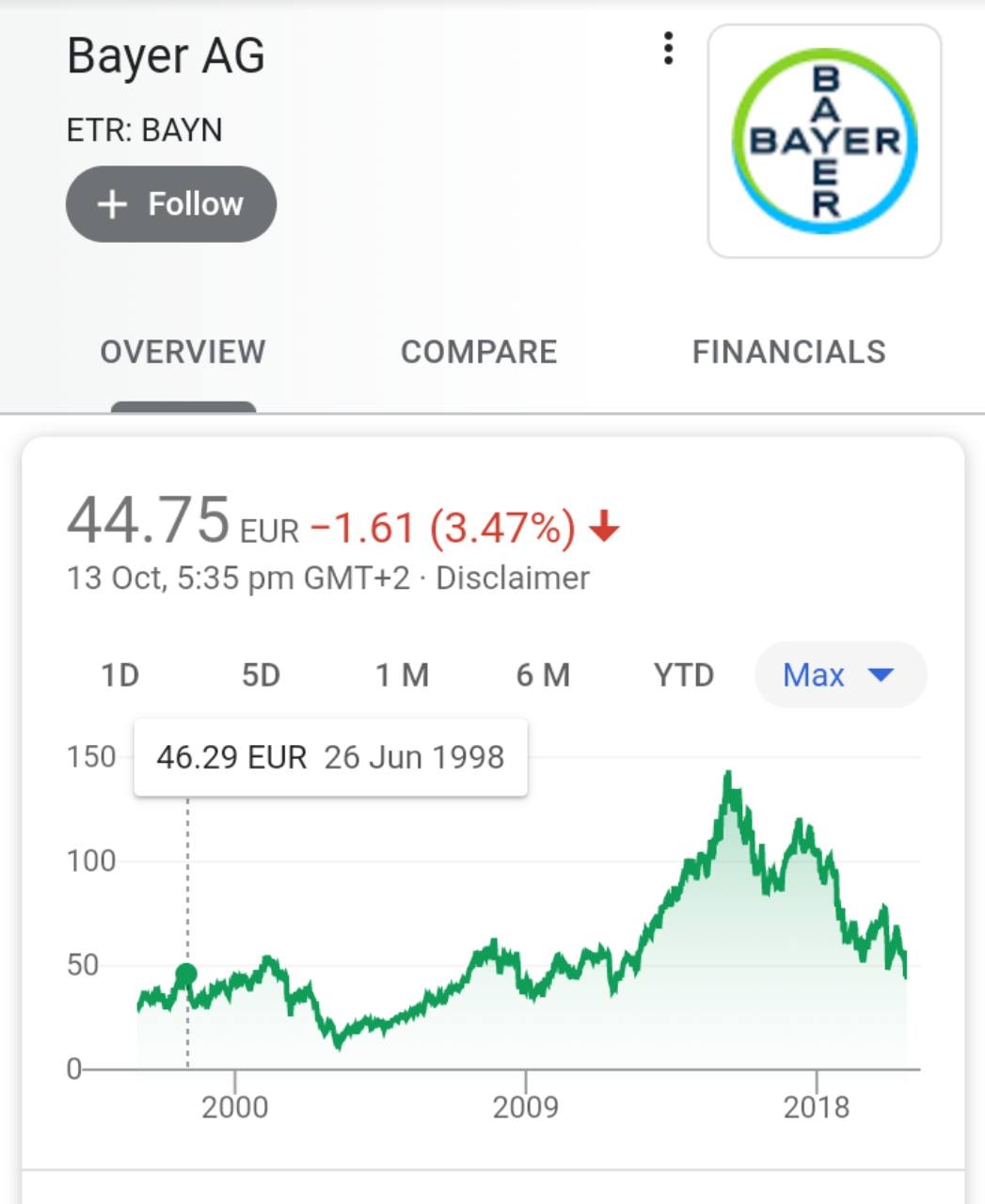Click the plus icon in Follow button
This screenshot has width=985, height=1204.
tap(112, 204)
